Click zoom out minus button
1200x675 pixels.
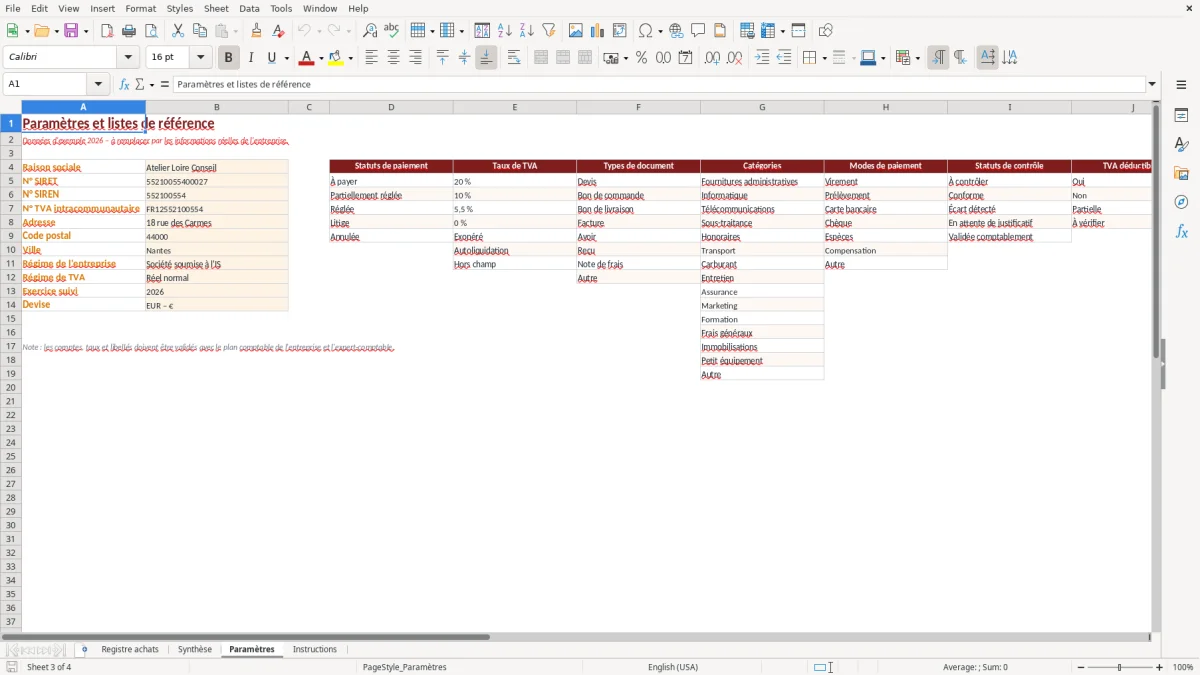coord(1079,667)
